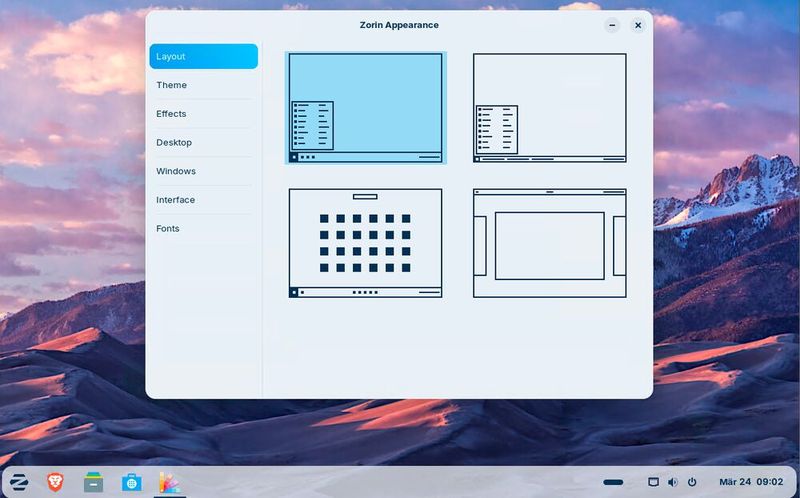The height and width of the screenshot is (498, 800).
Task: Switch to the Interface section
Action: pyautogui.click(x=204, y=200)
